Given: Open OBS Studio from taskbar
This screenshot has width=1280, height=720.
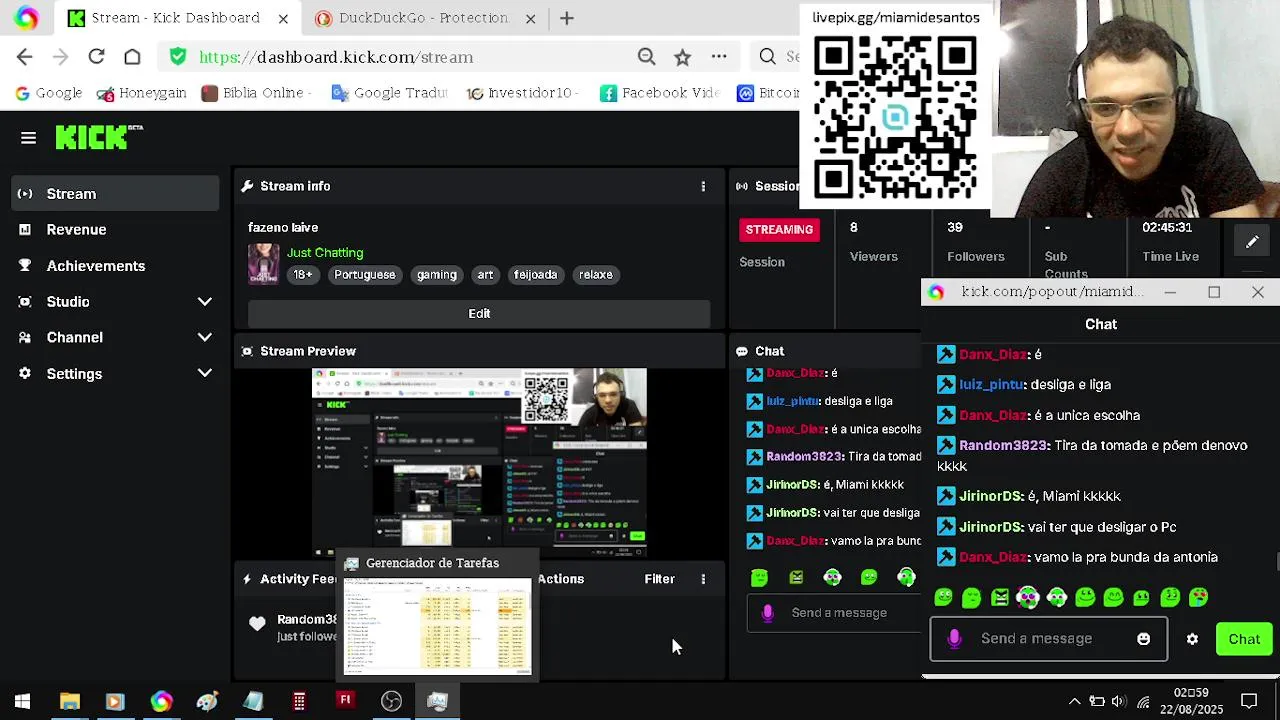Looking at the screenshot, I should (391, 701).
